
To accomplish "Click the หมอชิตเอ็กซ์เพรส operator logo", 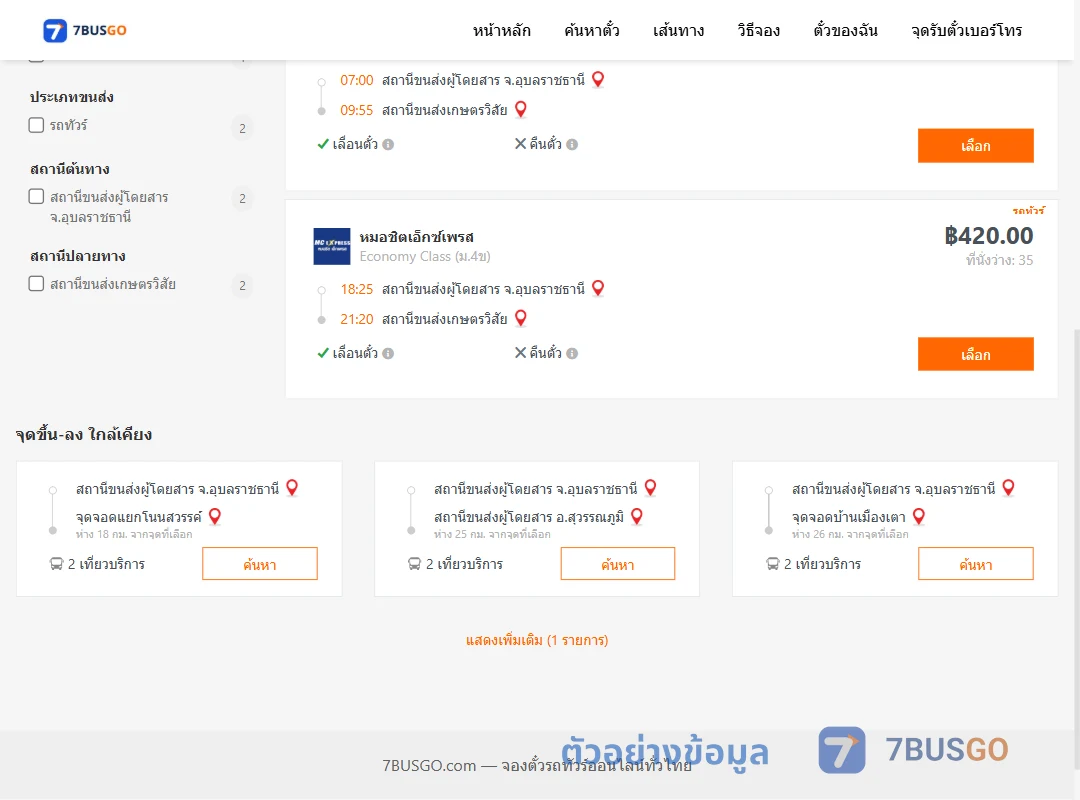I will 332,246.
